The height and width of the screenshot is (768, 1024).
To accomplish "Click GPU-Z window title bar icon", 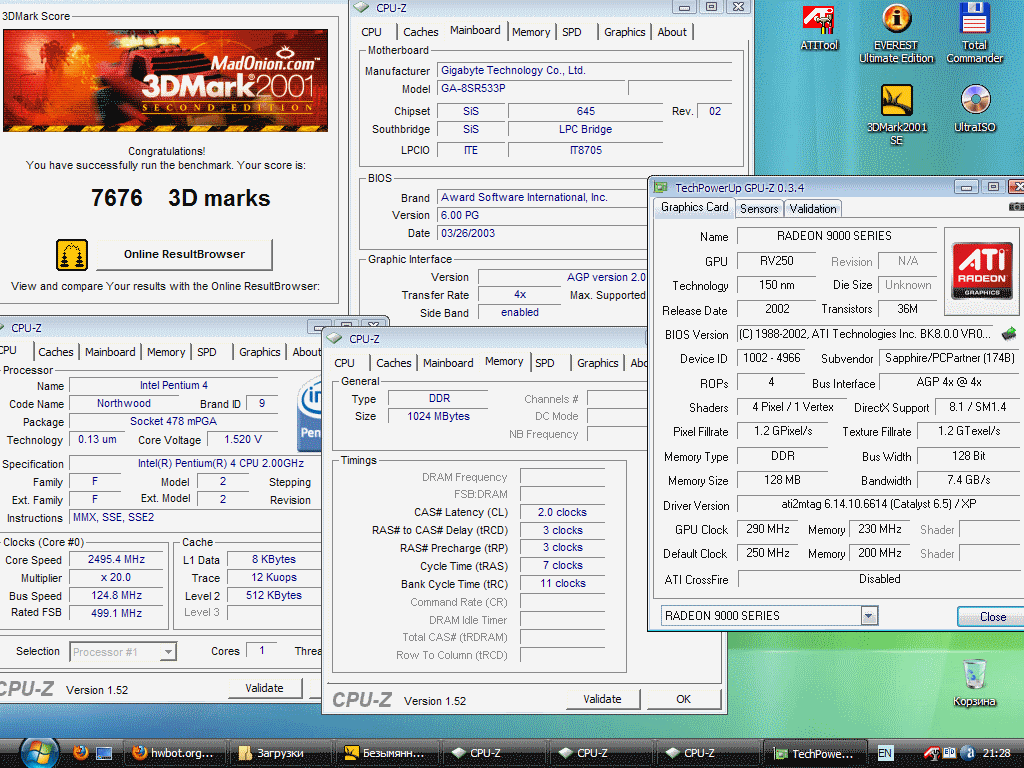I will coord(660,187).
